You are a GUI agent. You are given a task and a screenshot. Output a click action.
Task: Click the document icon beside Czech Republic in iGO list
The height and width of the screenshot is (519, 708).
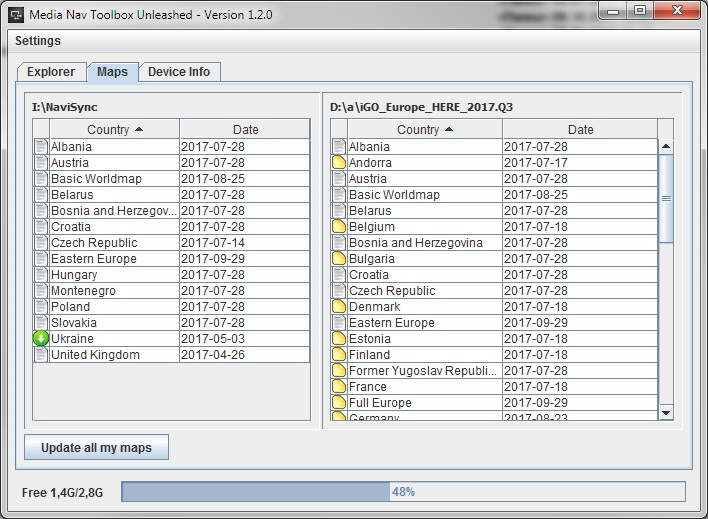click(339, 290)
